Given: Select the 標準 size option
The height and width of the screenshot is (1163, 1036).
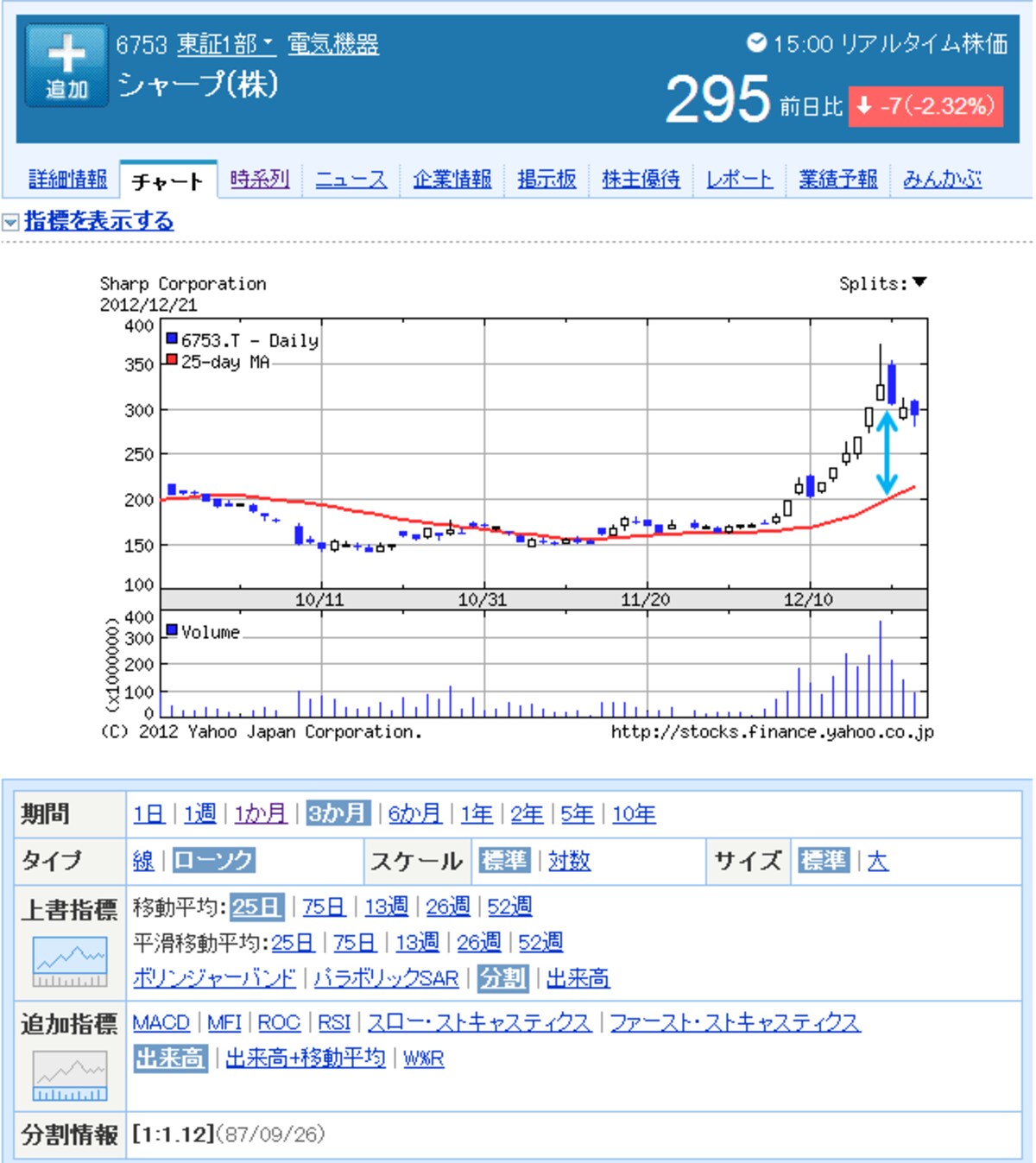Looking at the screenshot, I should click(x=824, y=861).
